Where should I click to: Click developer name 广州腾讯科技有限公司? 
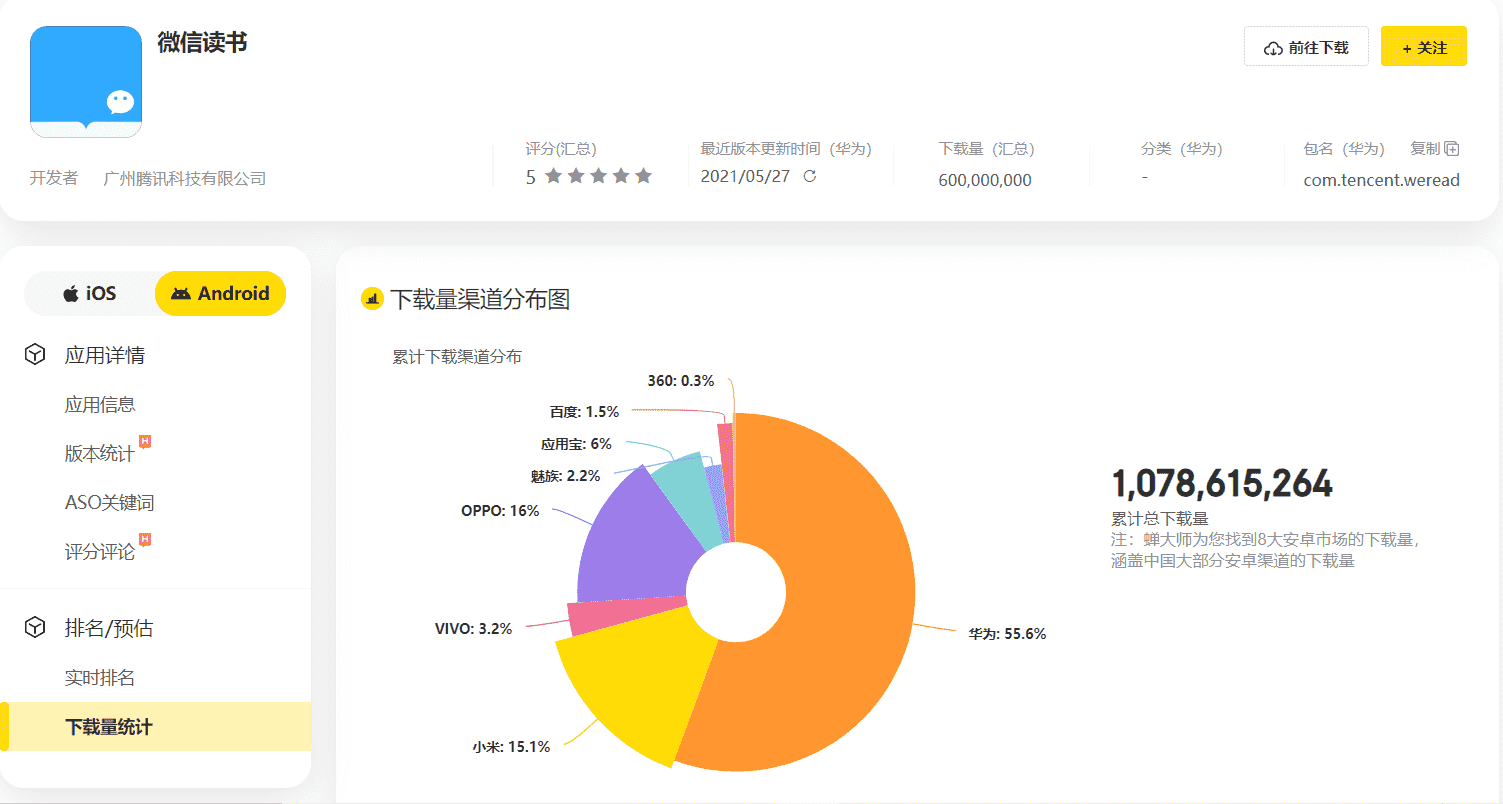coord(185,178)
